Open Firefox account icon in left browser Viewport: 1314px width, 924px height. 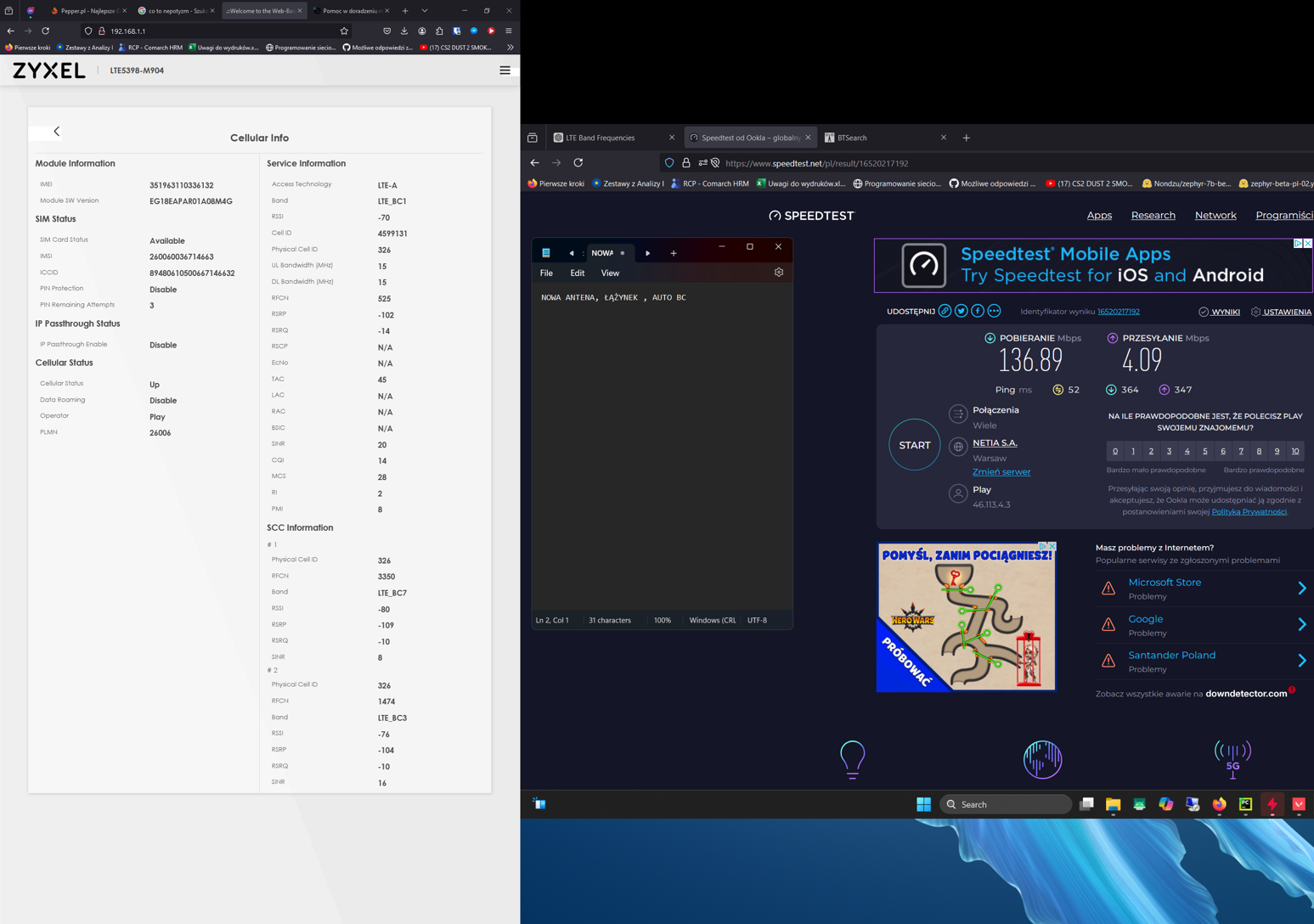[x=422, y=31]
